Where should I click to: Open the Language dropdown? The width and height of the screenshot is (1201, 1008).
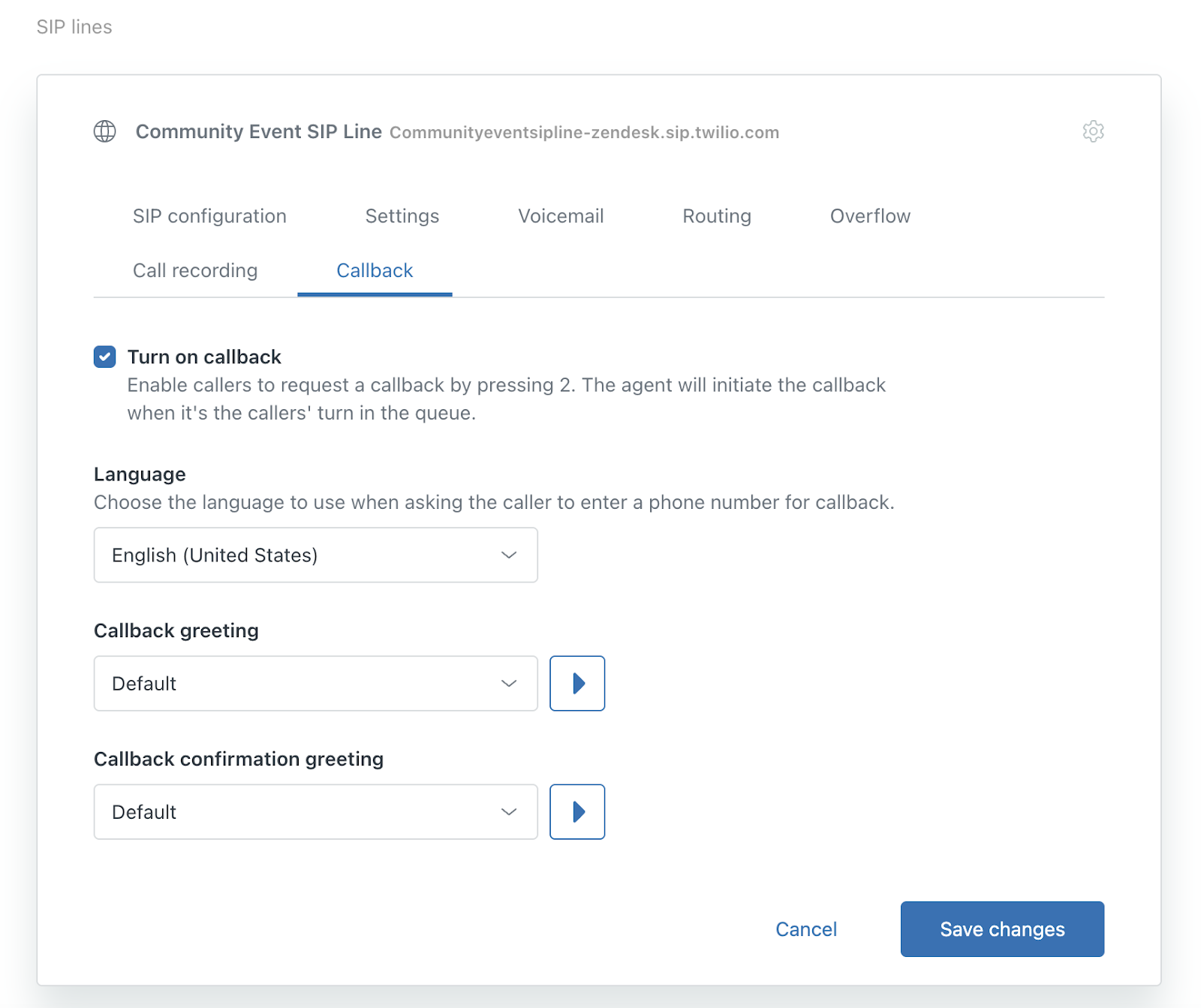point(315,555)
